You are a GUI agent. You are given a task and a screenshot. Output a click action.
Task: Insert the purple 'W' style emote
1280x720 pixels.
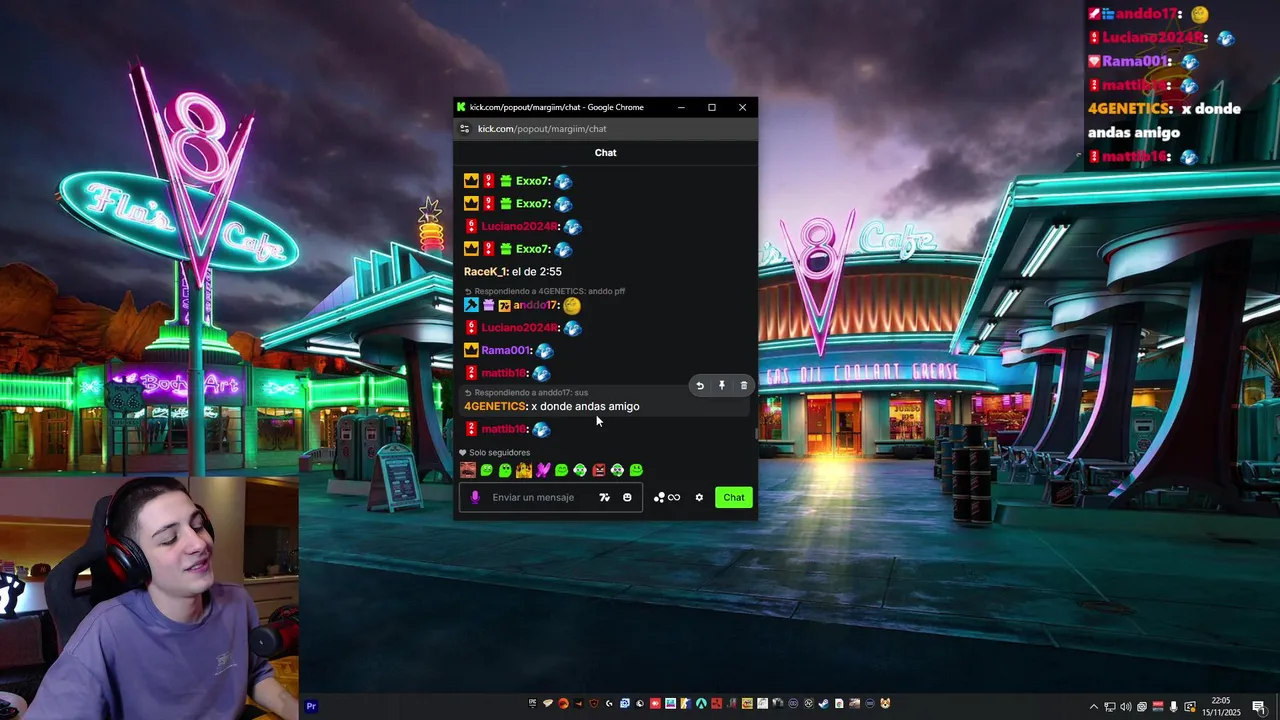[x=542, y=470]
